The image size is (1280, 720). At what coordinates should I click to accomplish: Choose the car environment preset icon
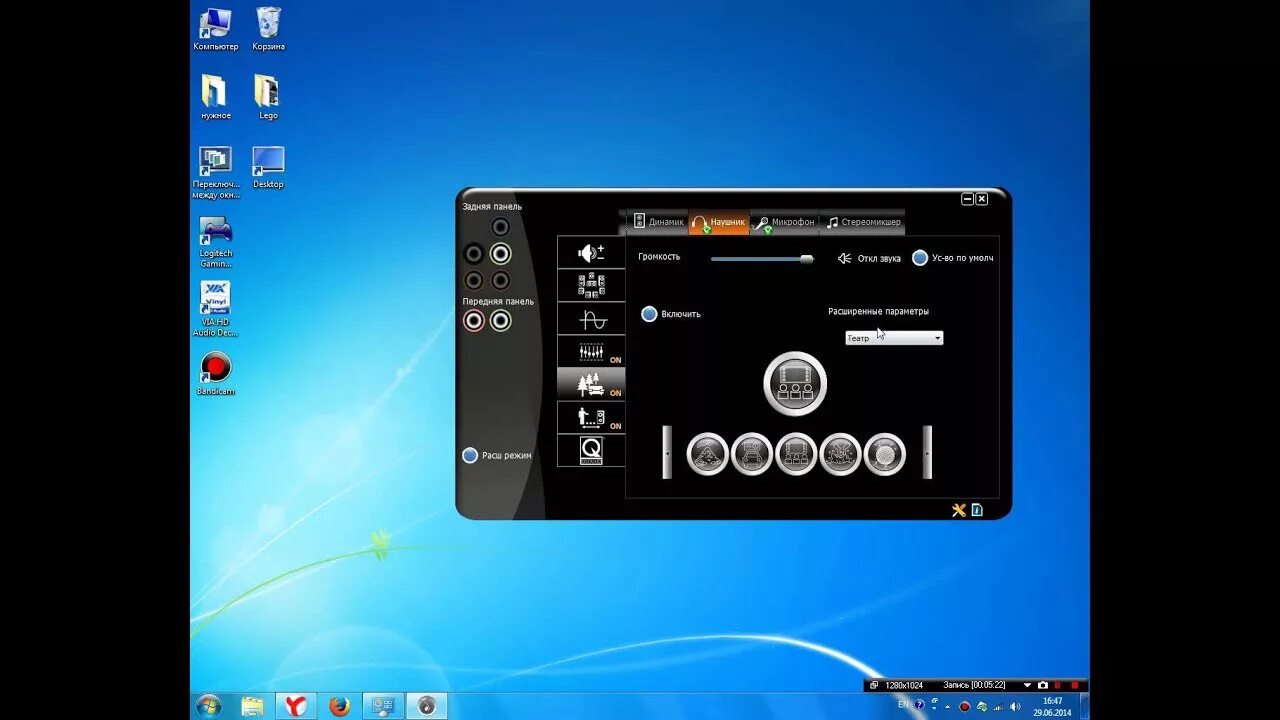tap(752, 454)
